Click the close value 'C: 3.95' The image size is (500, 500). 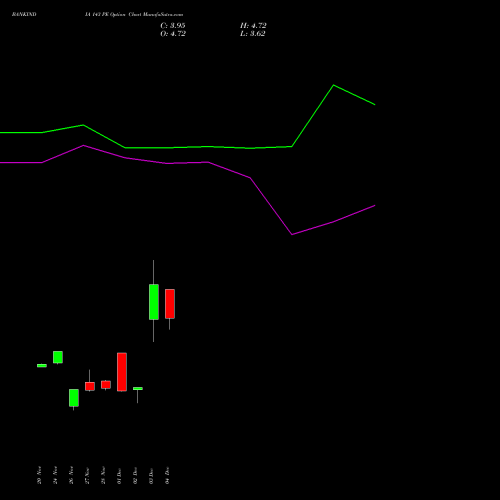tap(173, 26)
